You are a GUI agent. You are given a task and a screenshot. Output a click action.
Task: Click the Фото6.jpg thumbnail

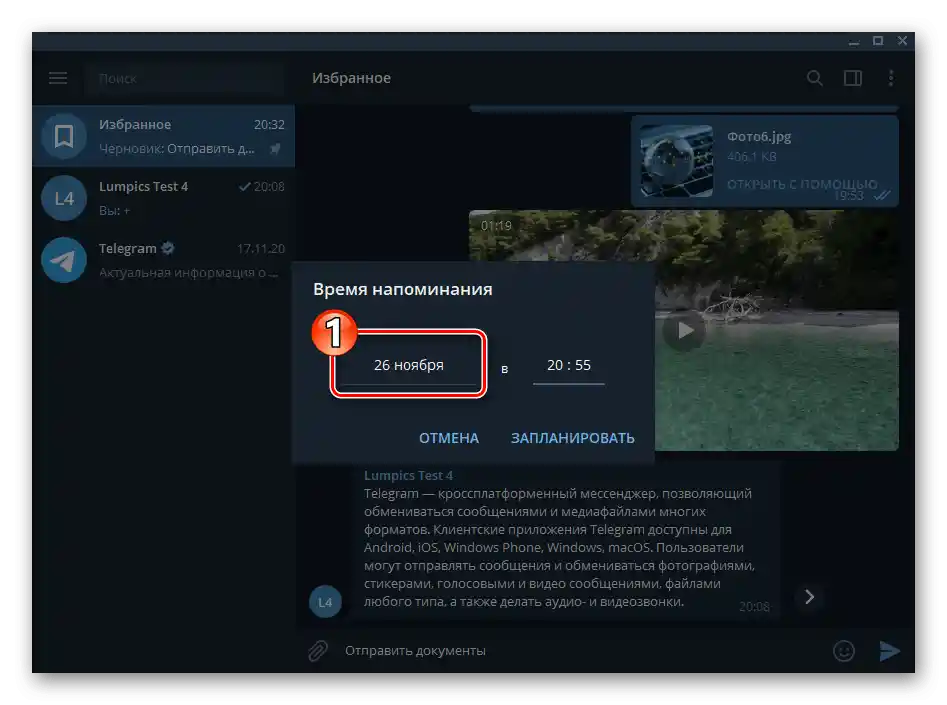[675, 160]
